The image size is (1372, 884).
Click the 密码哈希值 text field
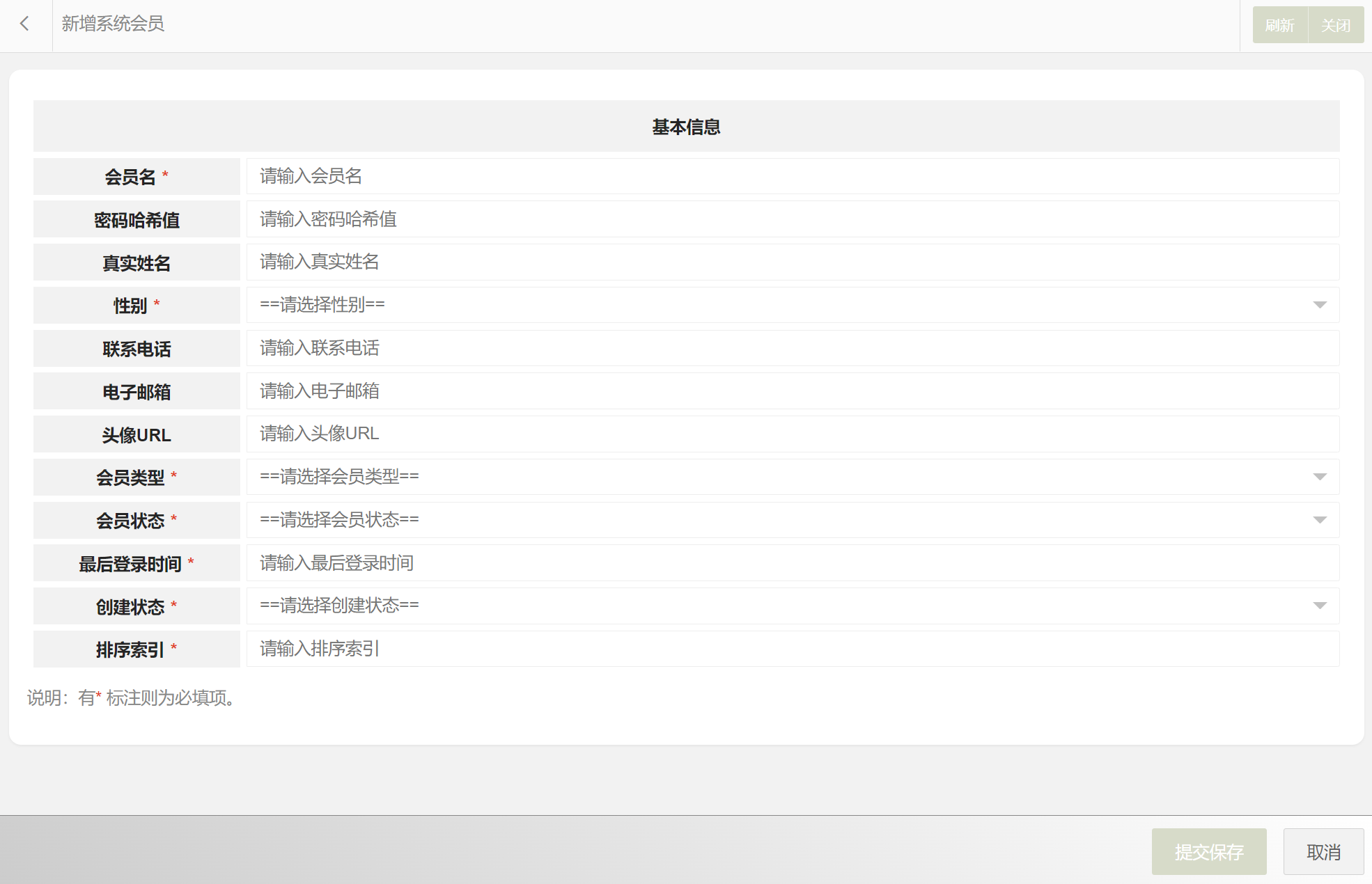pyautogui.click(x=792, y=219)
